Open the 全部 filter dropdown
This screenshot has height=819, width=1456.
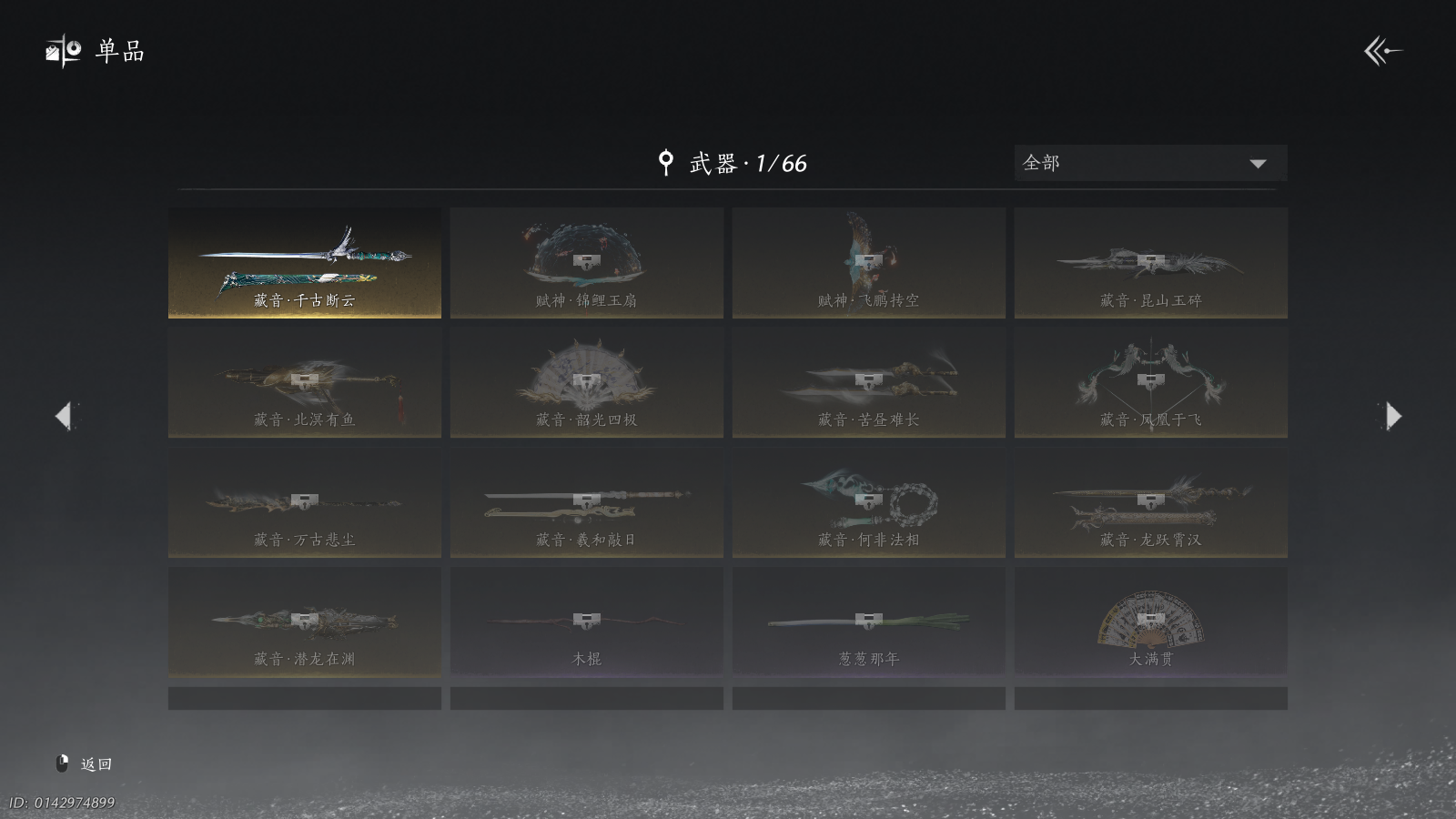coord(1150,163)
